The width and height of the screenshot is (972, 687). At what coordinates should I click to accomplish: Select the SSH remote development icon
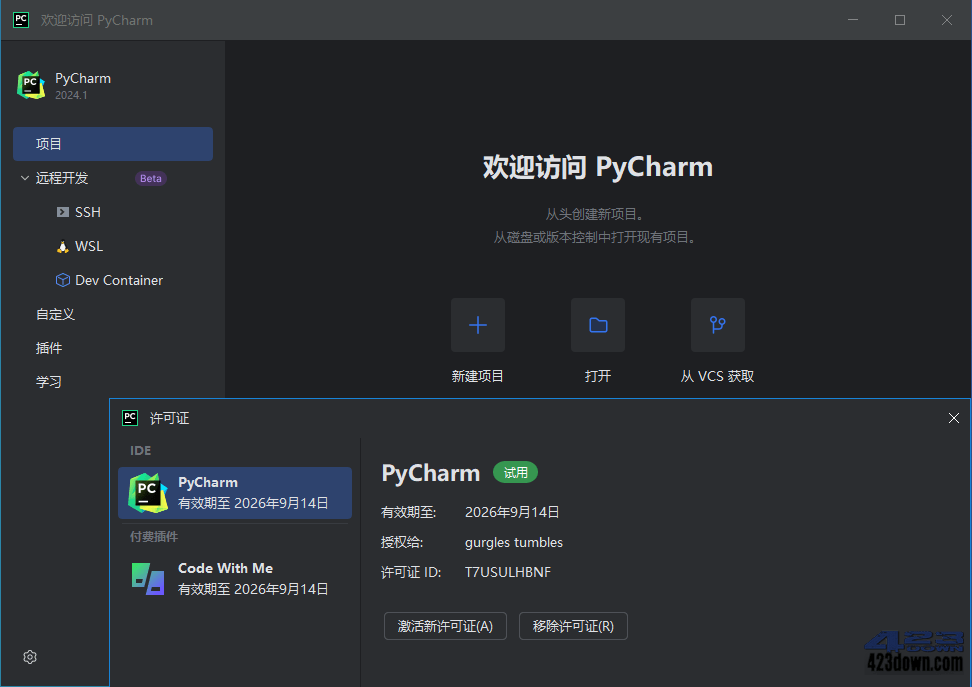point(63,212)
